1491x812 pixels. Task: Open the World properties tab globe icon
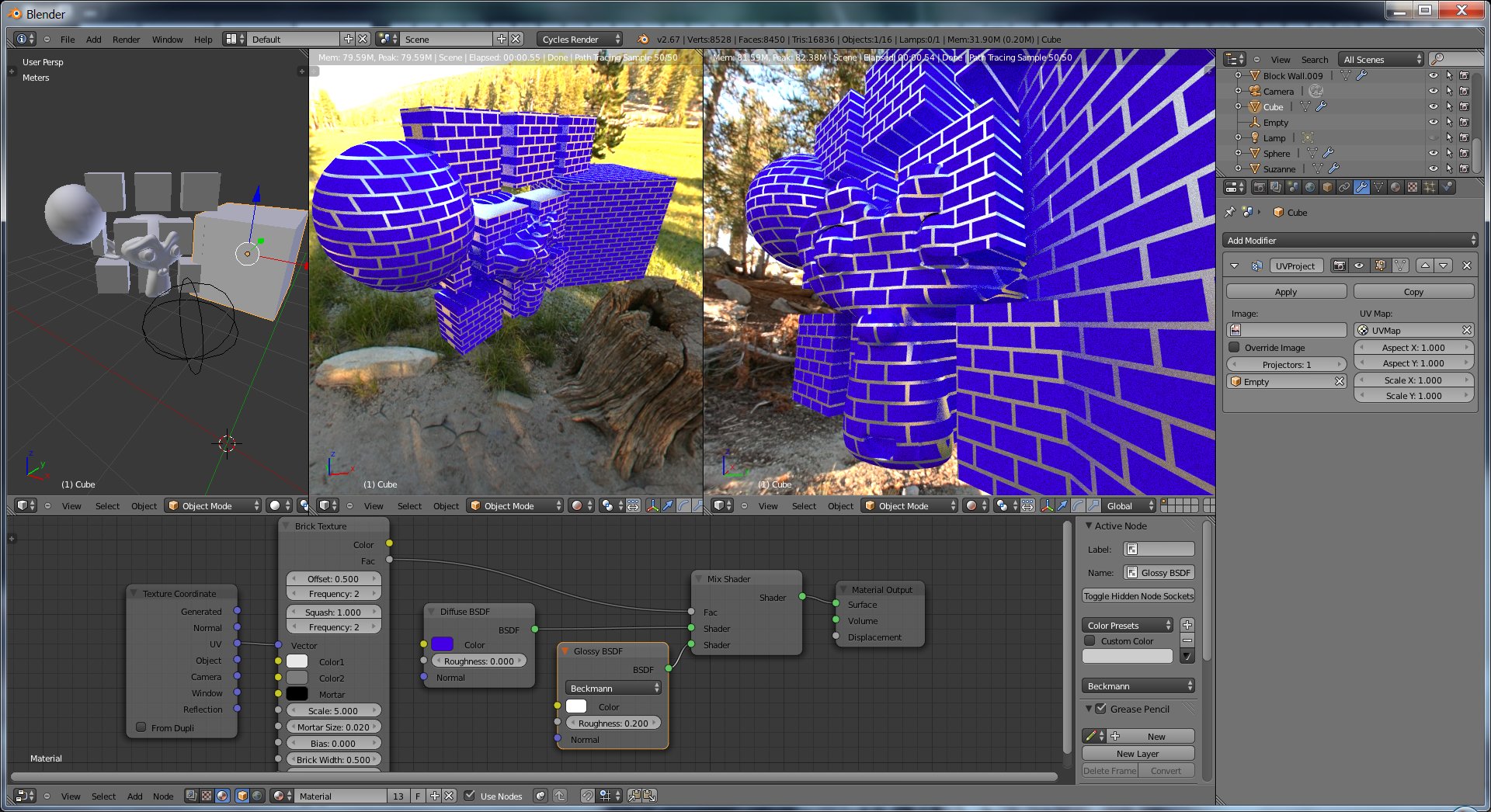click(x=1310, y=187)
